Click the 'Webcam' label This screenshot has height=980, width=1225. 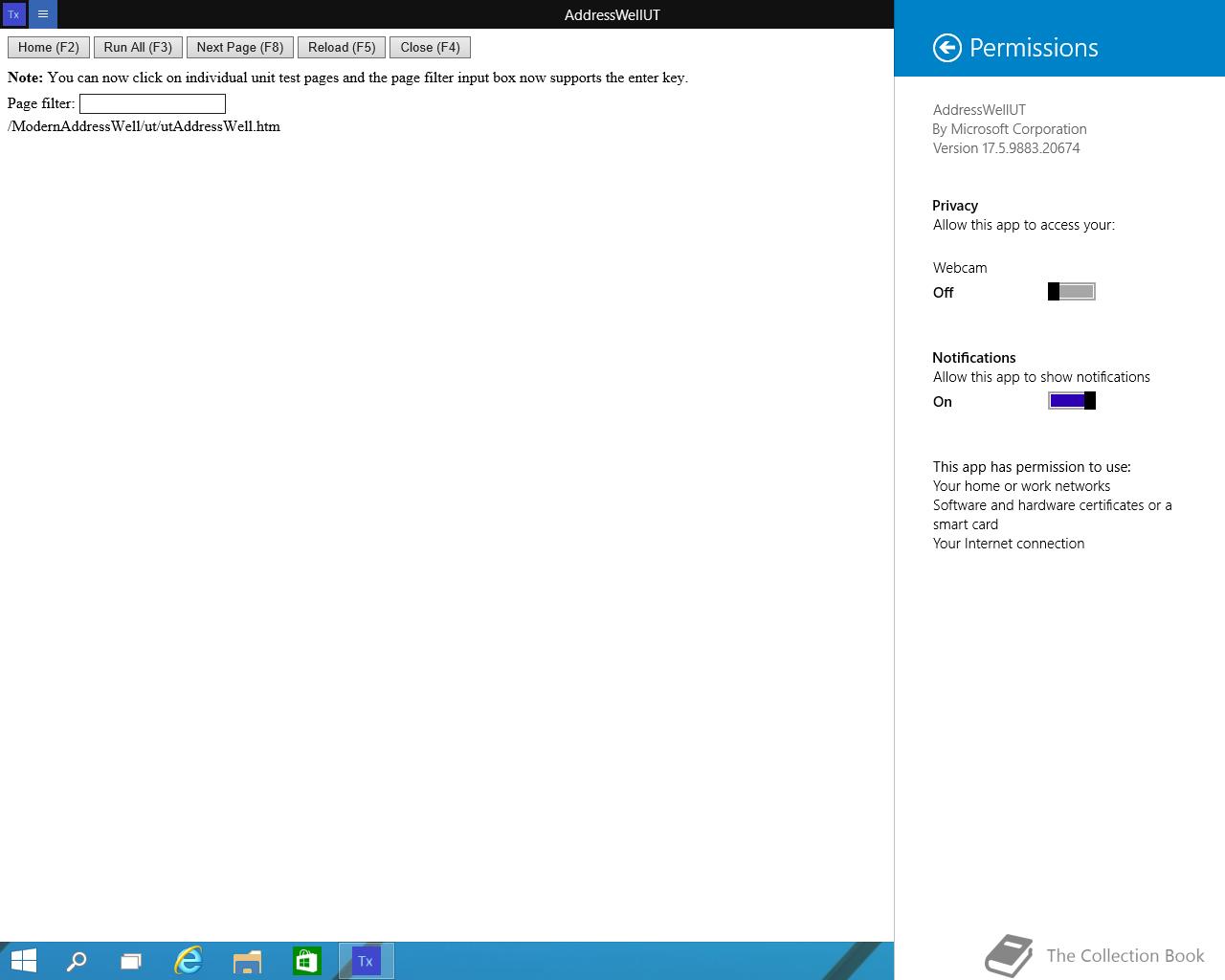coord(960,268)
